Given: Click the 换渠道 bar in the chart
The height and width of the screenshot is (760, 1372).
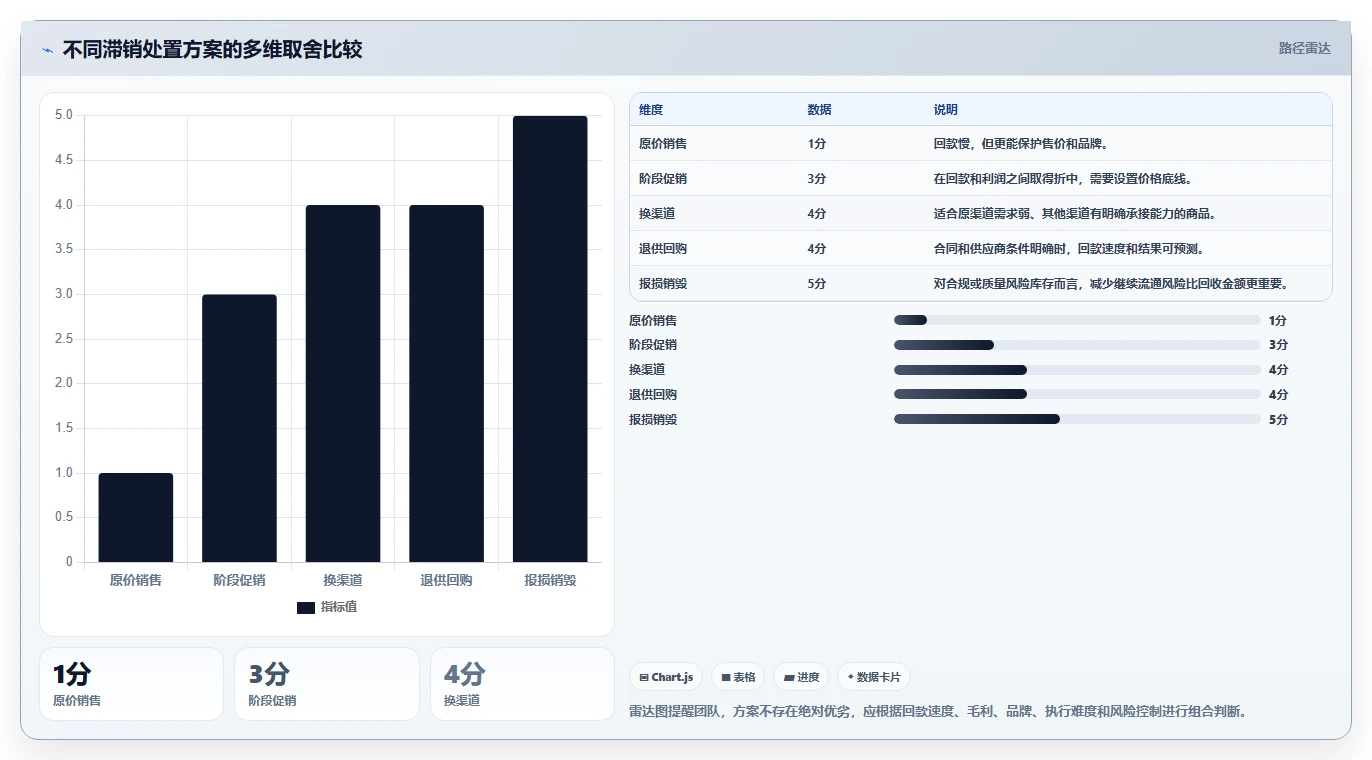Looking at the screenshot, I should pos(343,384).
